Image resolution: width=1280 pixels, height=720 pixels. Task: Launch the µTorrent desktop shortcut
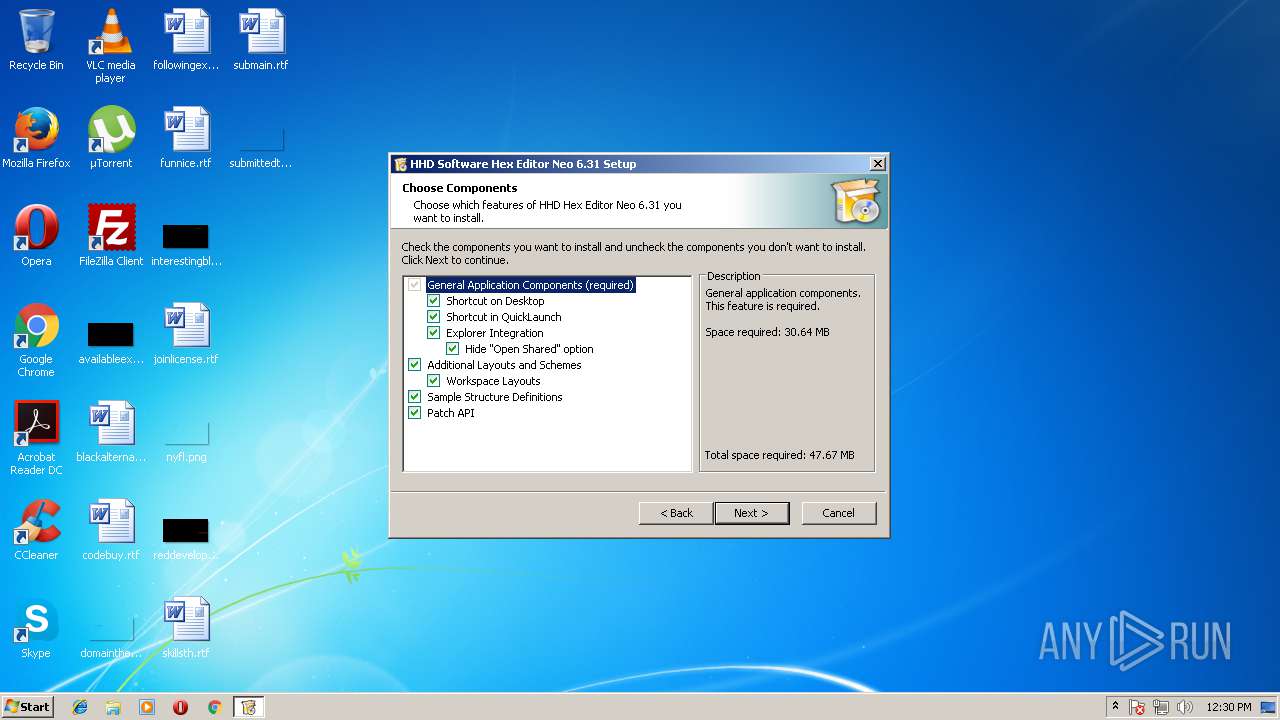coord(110,138)
